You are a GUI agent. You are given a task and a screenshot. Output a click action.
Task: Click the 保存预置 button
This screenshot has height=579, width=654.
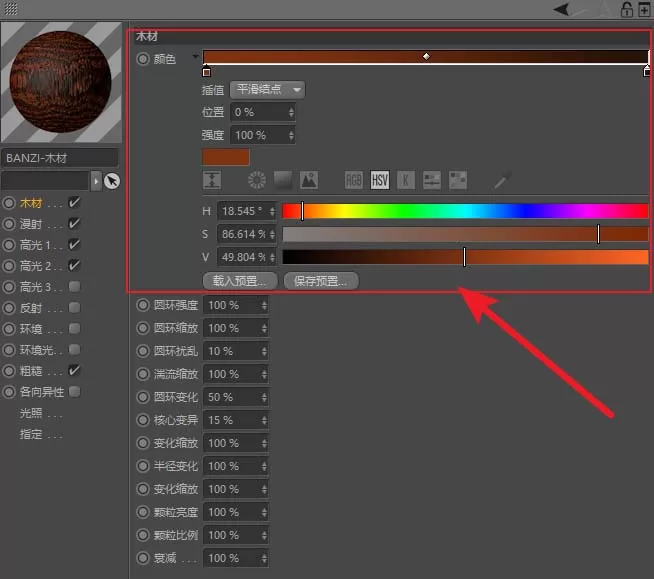coord(321,281)
